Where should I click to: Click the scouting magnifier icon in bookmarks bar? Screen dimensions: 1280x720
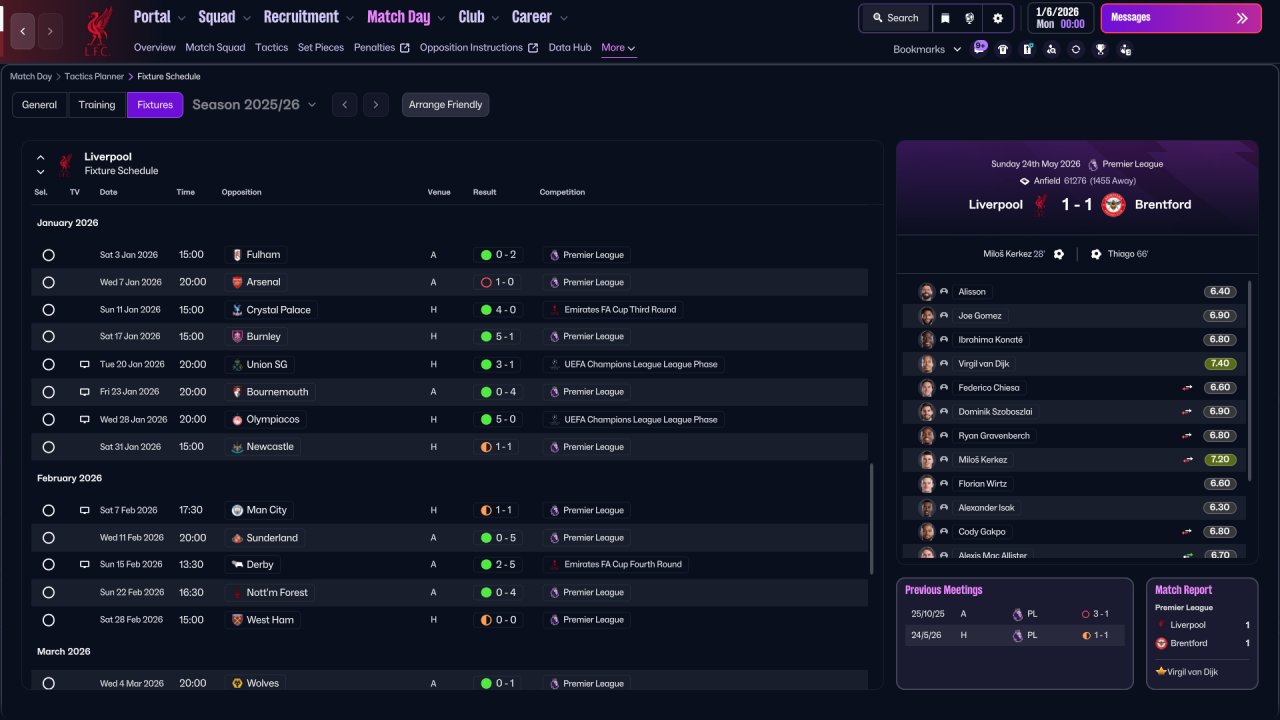pos(1051,49)
